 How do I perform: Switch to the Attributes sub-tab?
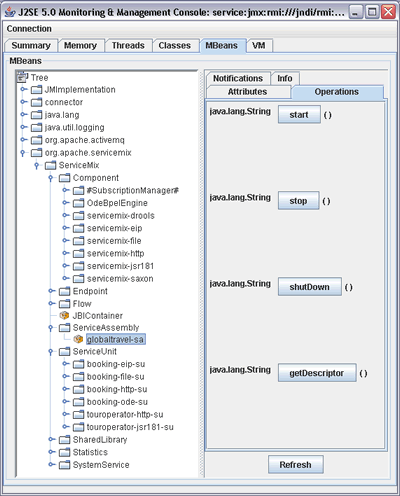click(248, 92)
